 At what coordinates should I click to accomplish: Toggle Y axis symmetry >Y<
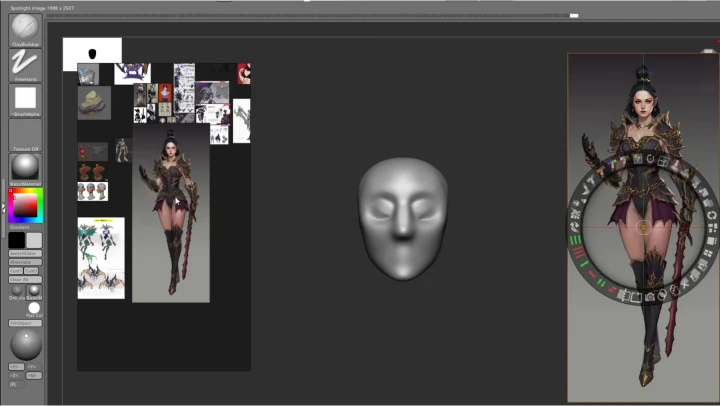tap(34, 367)
